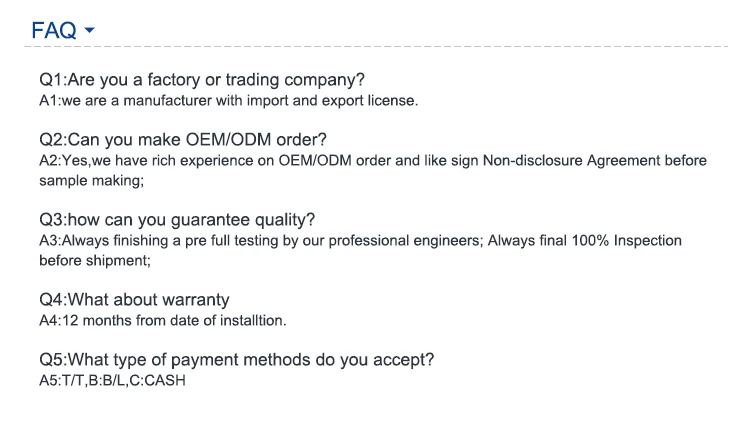750x432 pixels.
Task: Select the Q3 guarantee quality question
Action: (175, 219)
